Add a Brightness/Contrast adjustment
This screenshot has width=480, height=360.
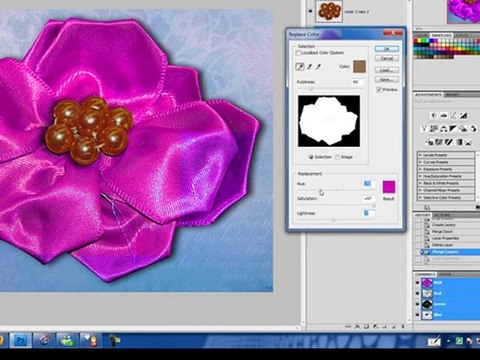pyautogui.click(x=434, y=115)
